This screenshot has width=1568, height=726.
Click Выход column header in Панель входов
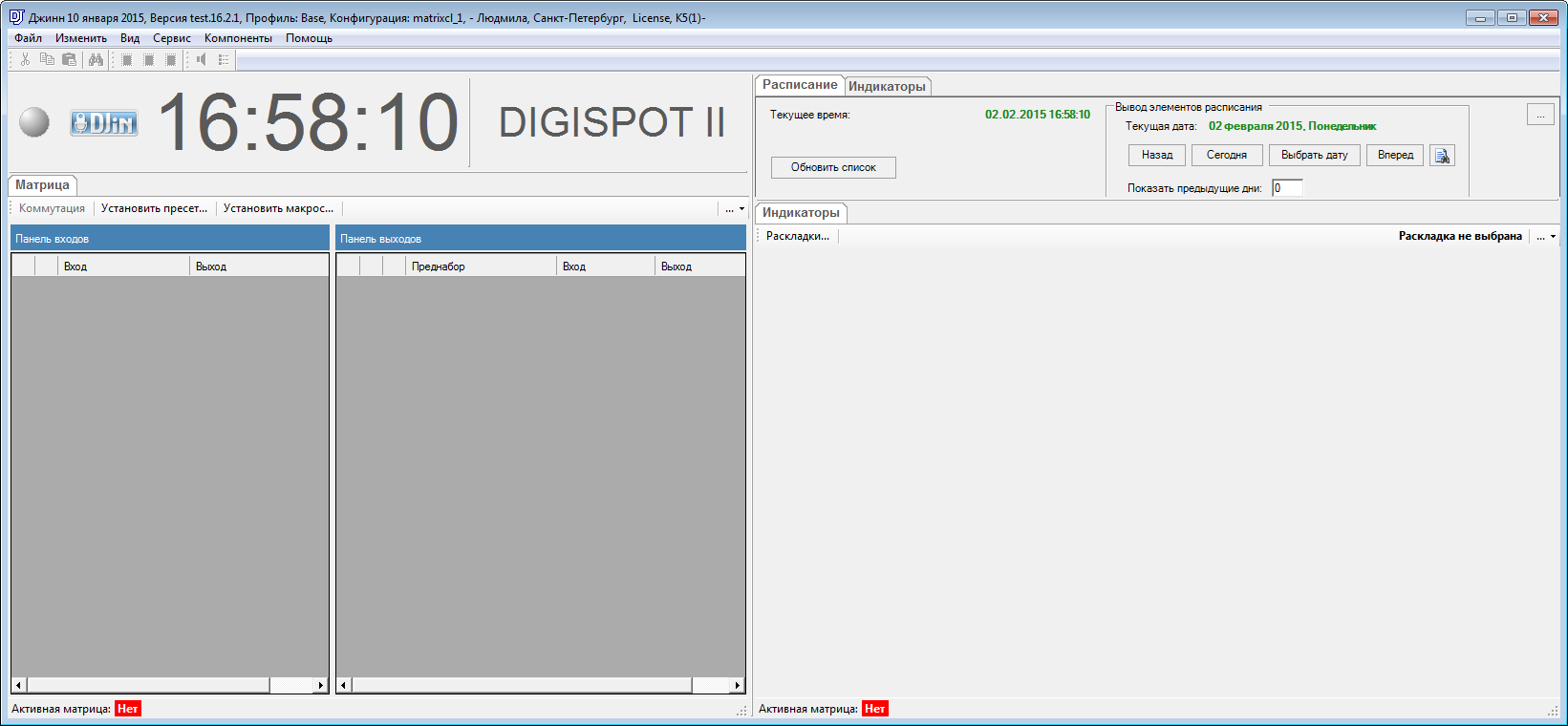259,267
